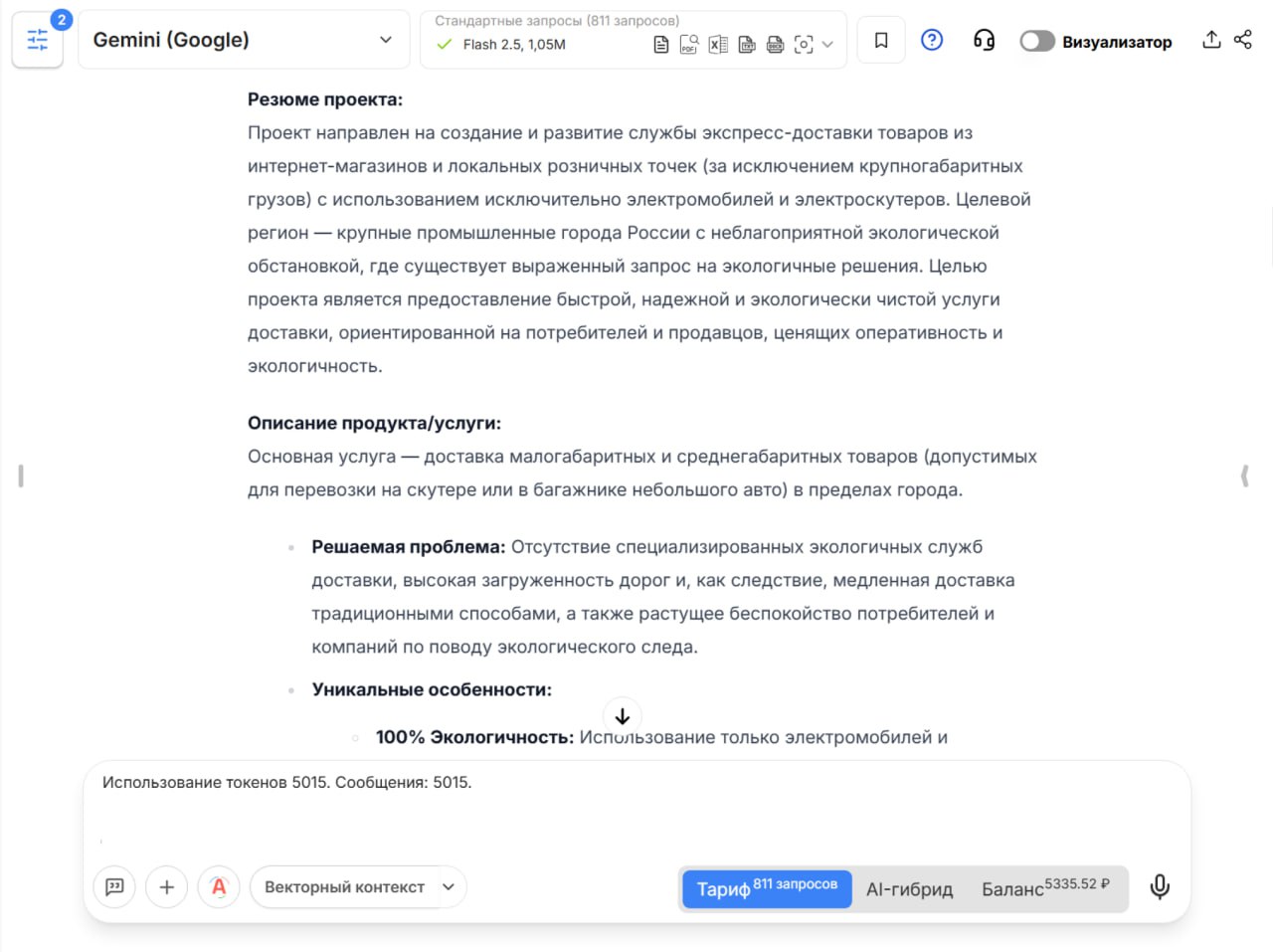Image resolution: width=1273 pixels, height=952 pixels.
Task: Open voice mode via headphones icon
Action: pyautogui.click(x=984, y=40)
